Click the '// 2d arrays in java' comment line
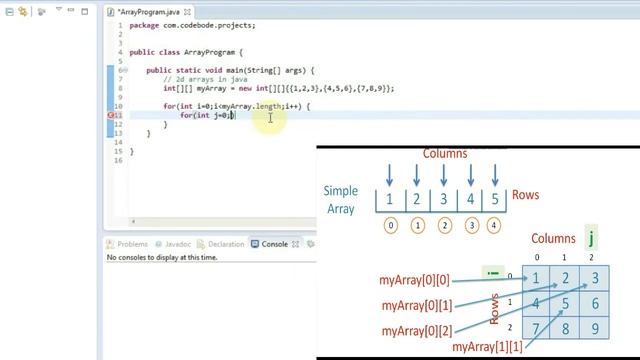This screenshot has width=640, height=360. click(x=205, y=79)
